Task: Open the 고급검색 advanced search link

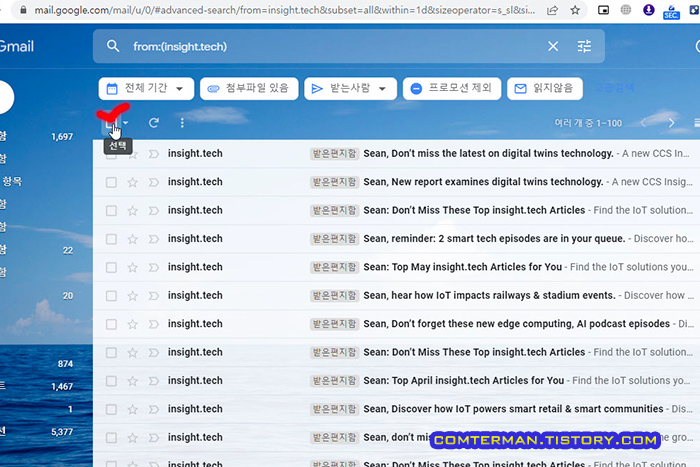Action: pyautogui.click(x=614, y=88)
